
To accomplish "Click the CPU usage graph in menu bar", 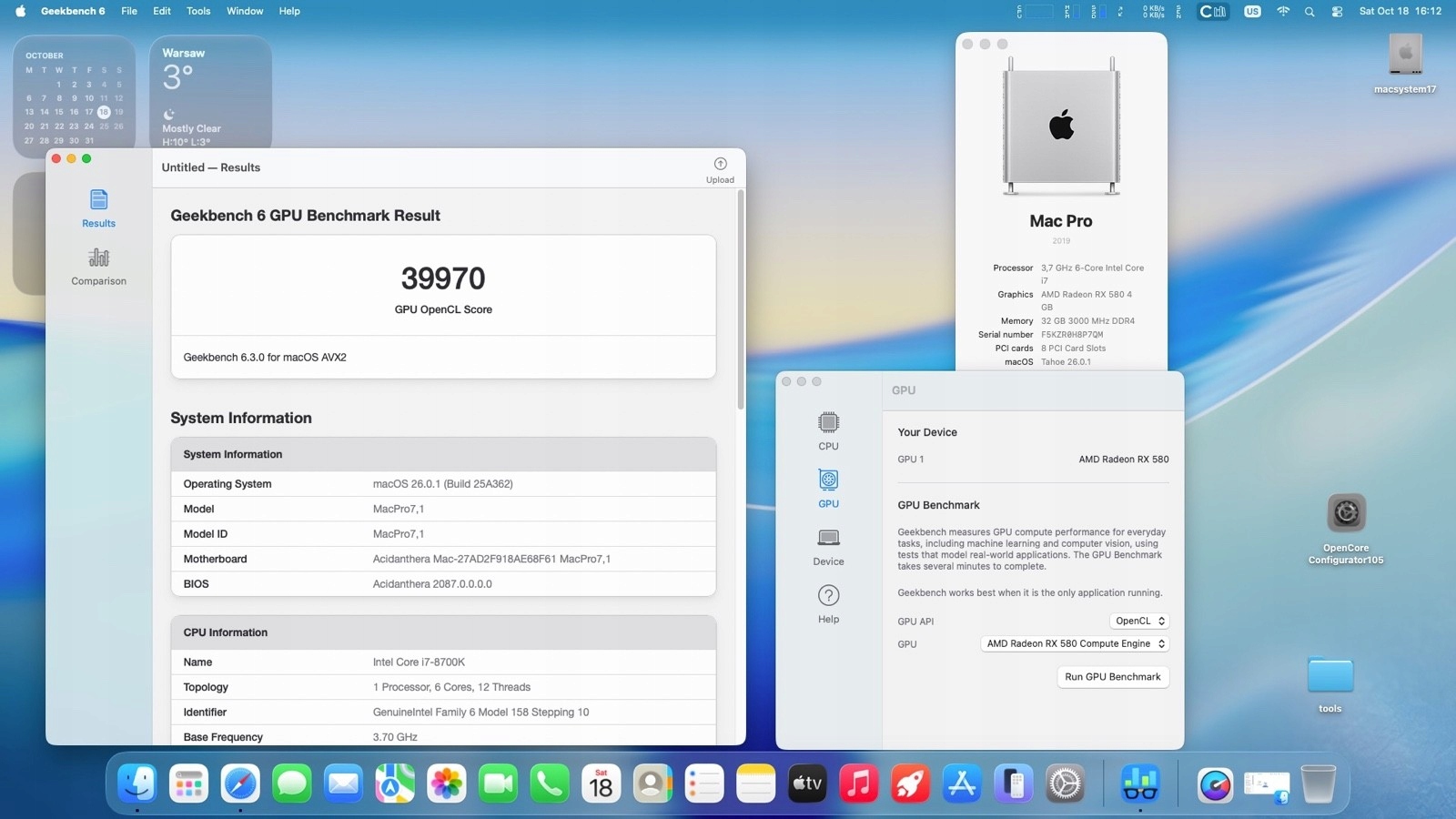I will point(1037,11).
